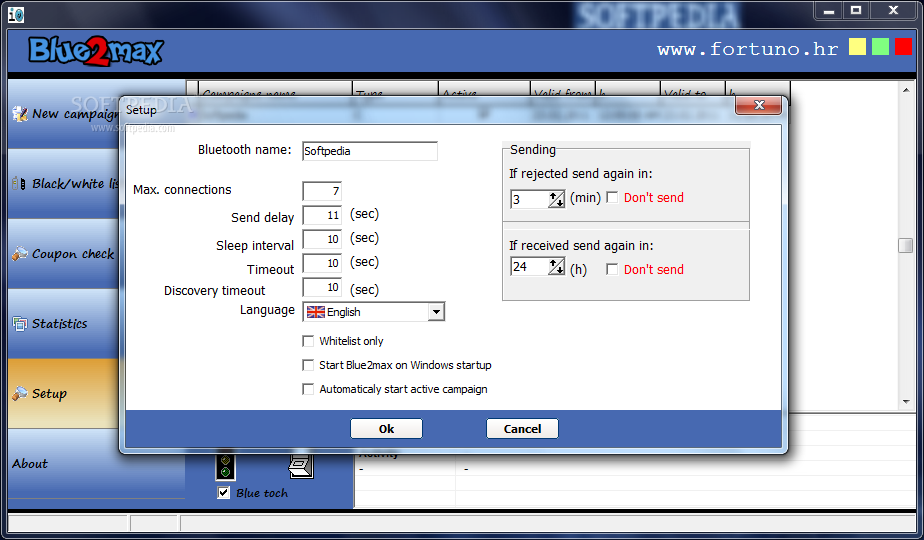
Task: Enable Start Blue2max on Windows startup
Action: click(x=308, y=365)
